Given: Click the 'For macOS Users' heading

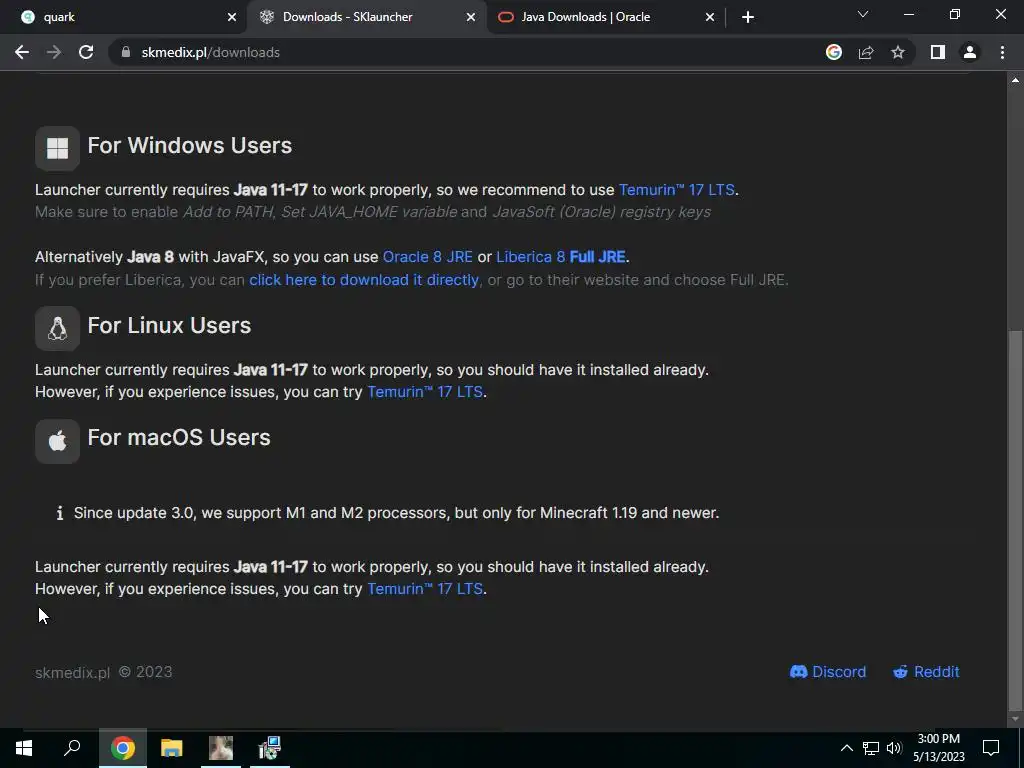Looking at the screenshot, I should (x=179, y=438).
